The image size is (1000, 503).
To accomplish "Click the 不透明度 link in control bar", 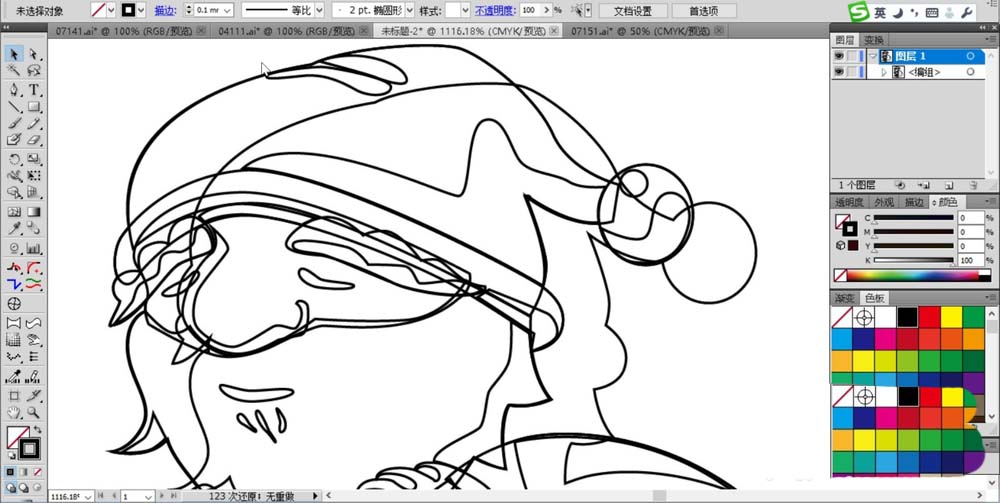I will [495, 11].
